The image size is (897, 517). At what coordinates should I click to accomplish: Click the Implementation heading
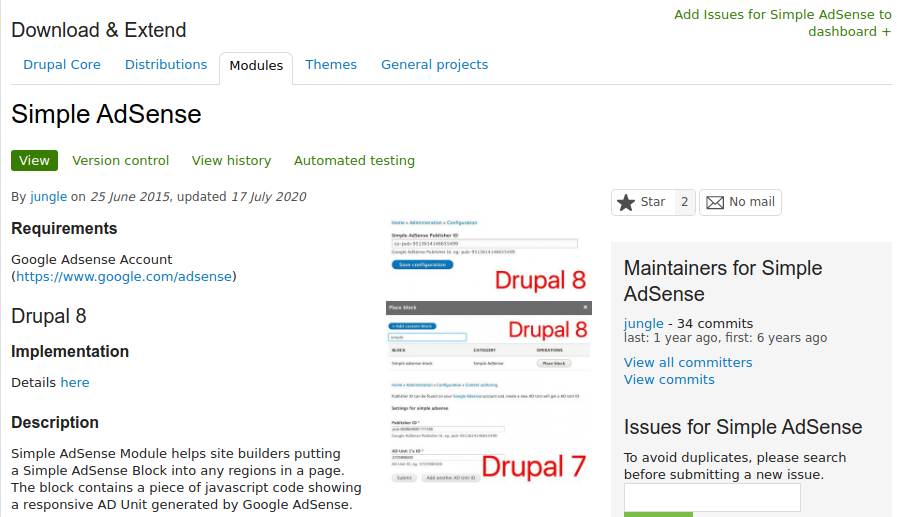click(70, 351)
